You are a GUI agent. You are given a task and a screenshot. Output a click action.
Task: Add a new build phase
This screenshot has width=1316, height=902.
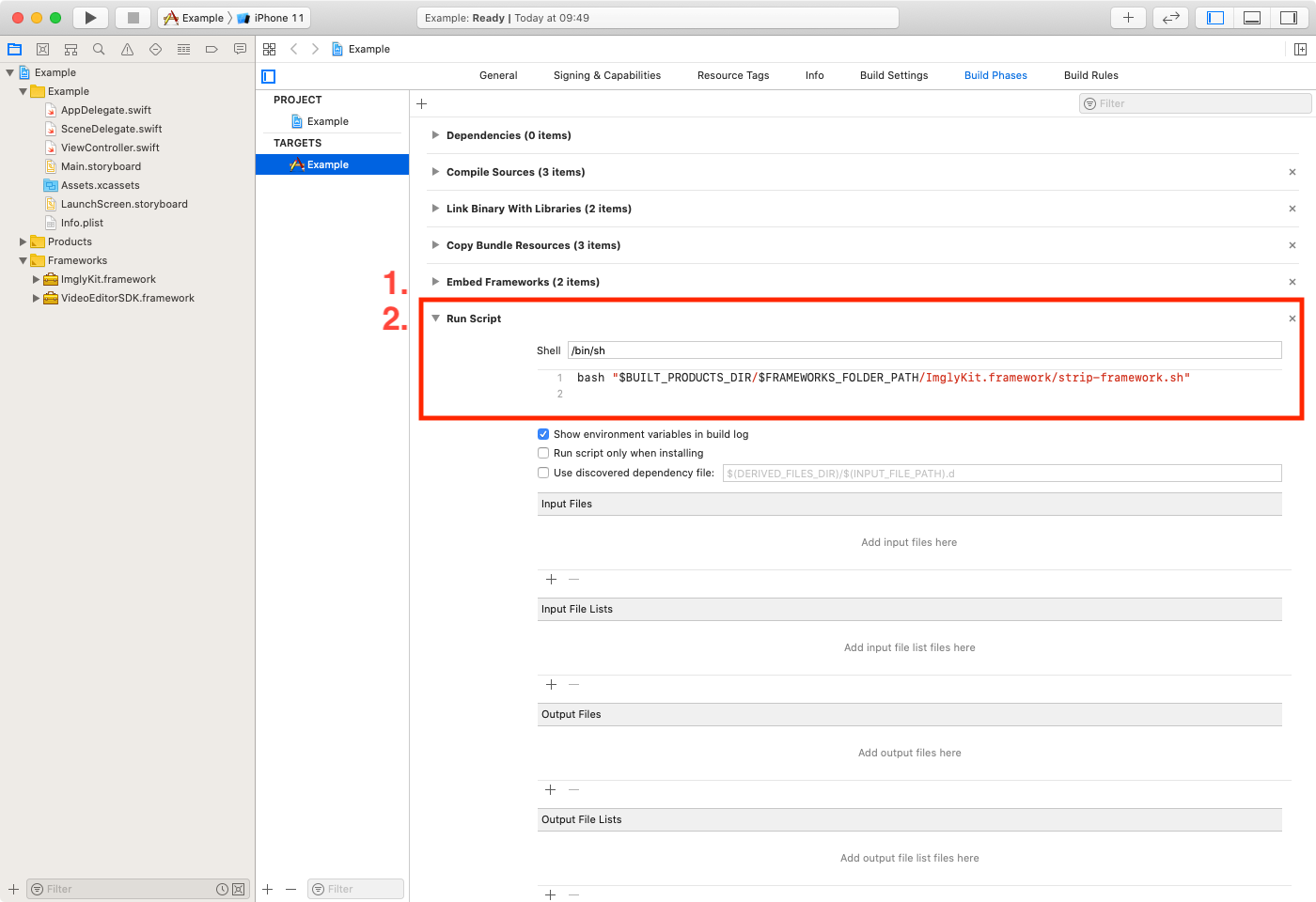422,104
